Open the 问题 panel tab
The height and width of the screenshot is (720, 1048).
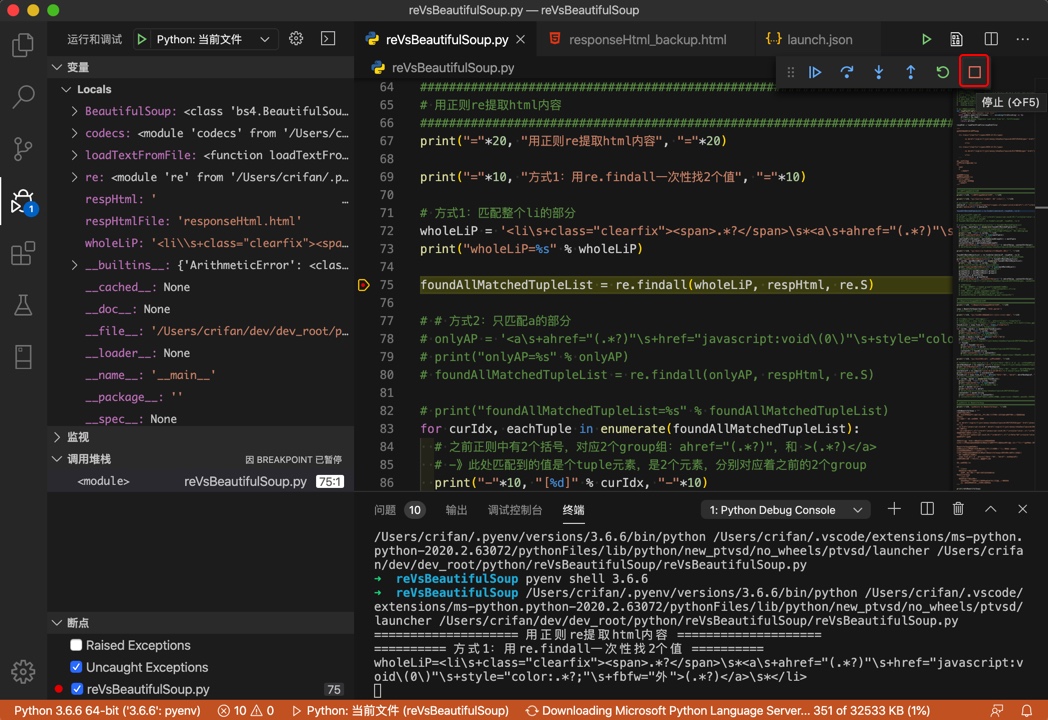399,510
